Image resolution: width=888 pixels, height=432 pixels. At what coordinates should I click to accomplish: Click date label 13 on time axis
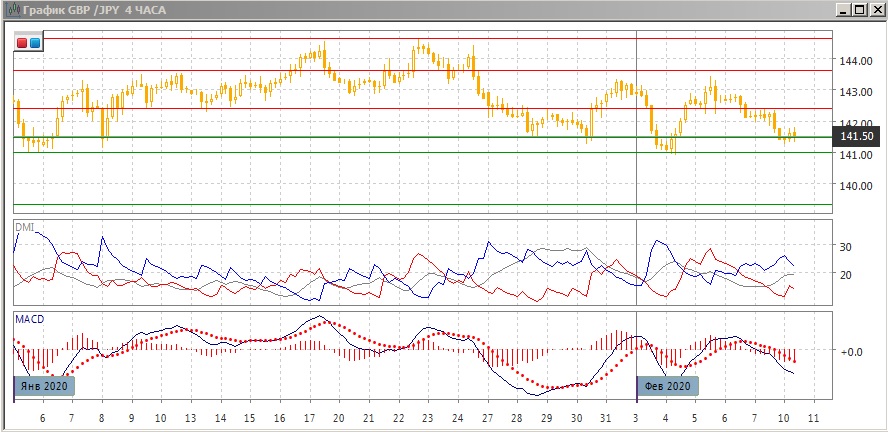click(191, 418)
